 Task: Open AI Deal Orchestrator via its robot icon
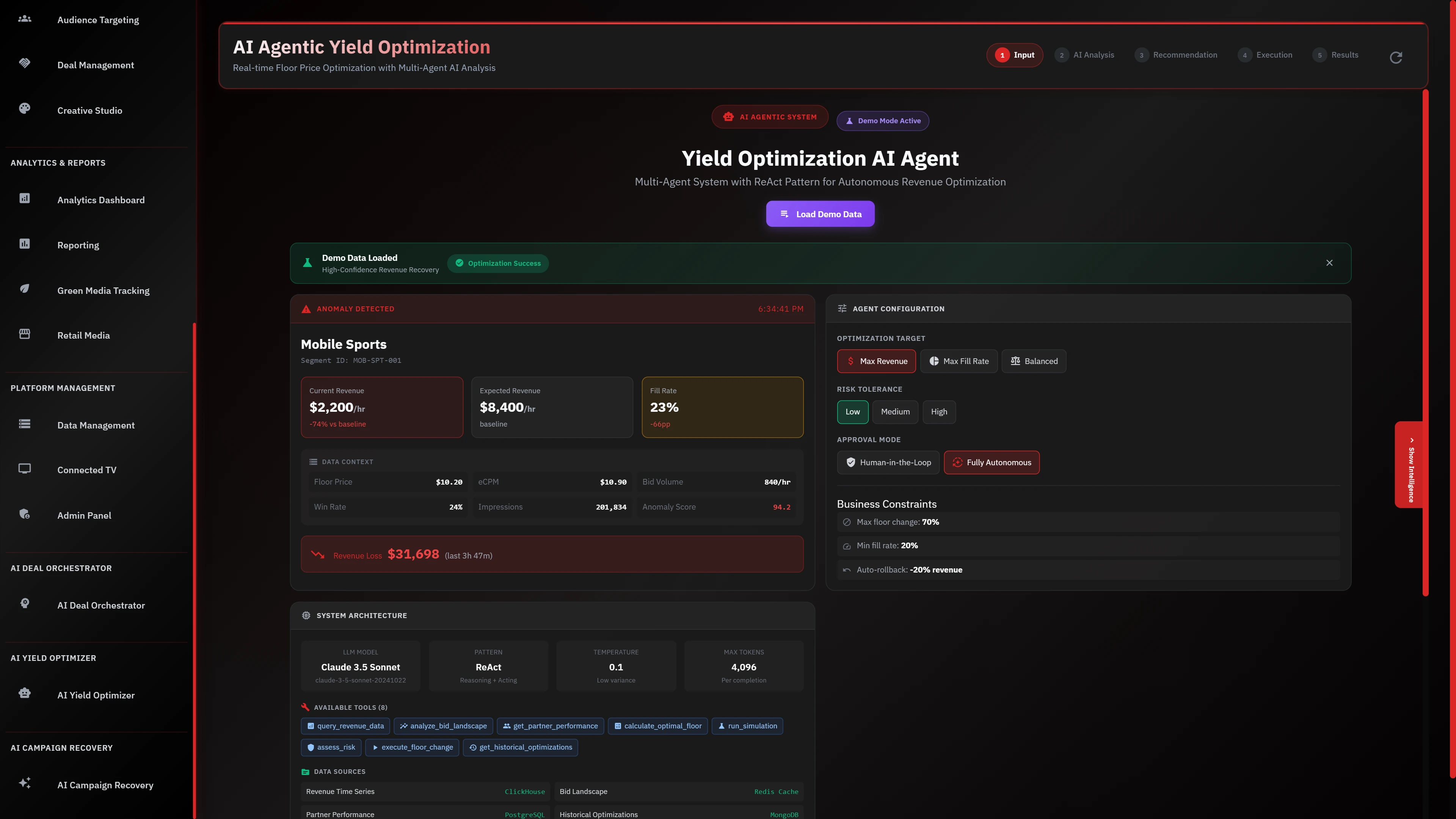[24, 603]
